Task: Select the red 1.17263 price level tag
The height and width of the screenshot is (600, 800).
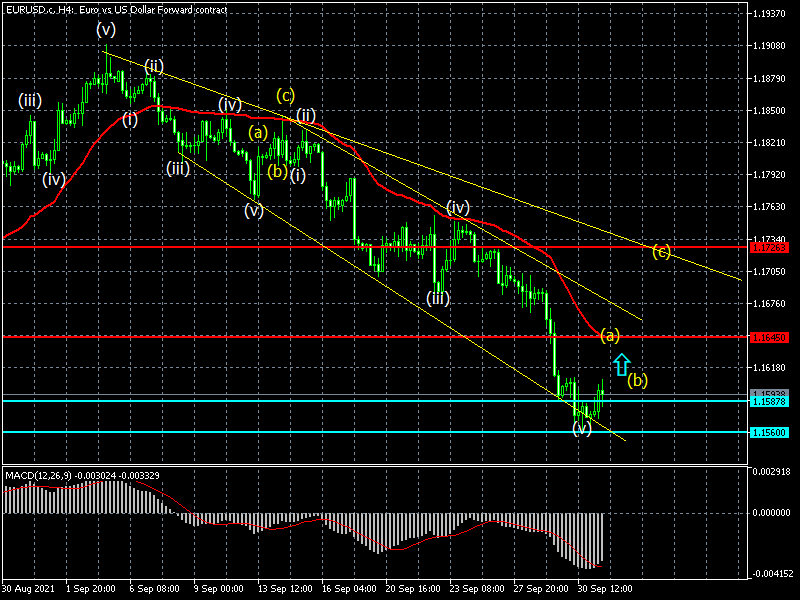Action: (772, 247)
